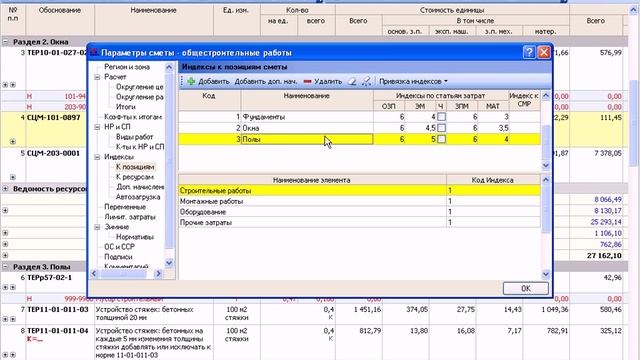
Task: Click Добавить text button
Action: tap(214, 82)
